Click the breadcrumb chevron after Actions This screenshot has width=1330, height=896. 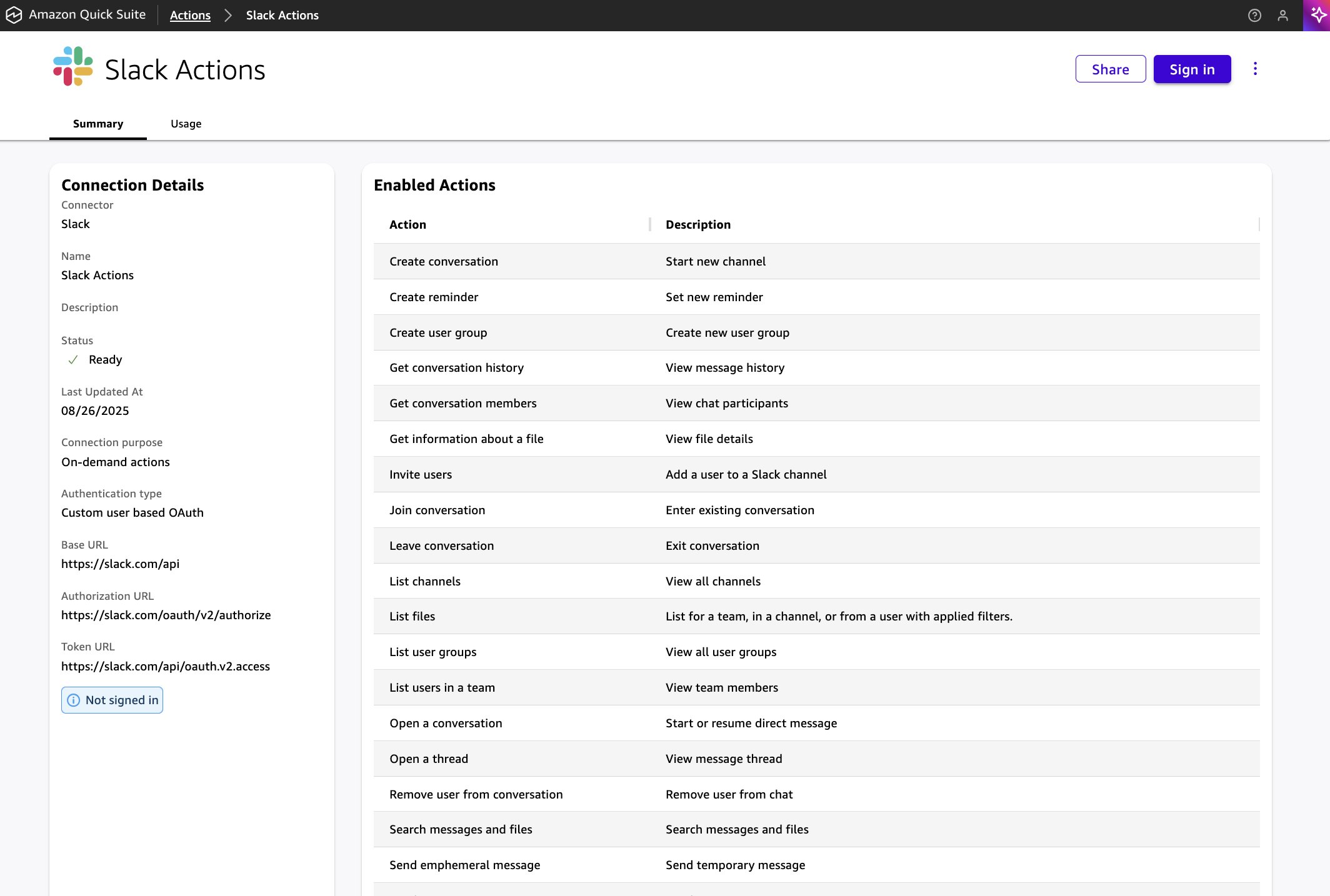(x=228, y=16)
